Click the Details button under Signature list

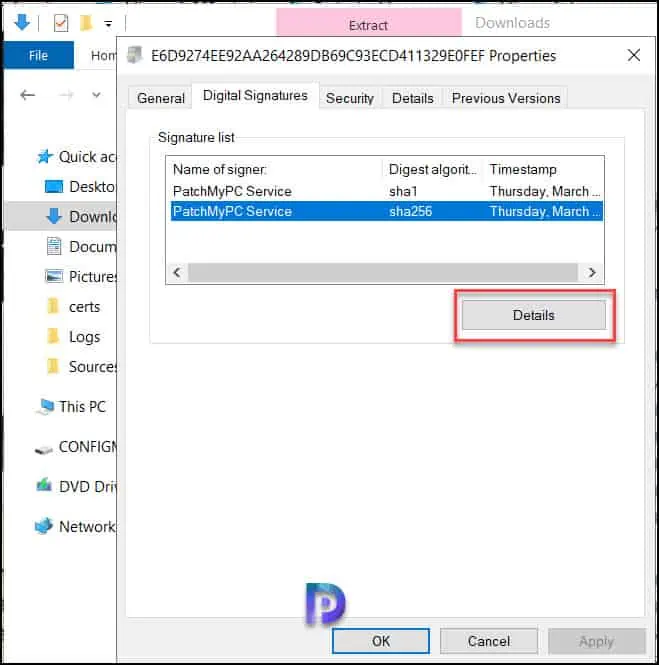tap(533, 315)
